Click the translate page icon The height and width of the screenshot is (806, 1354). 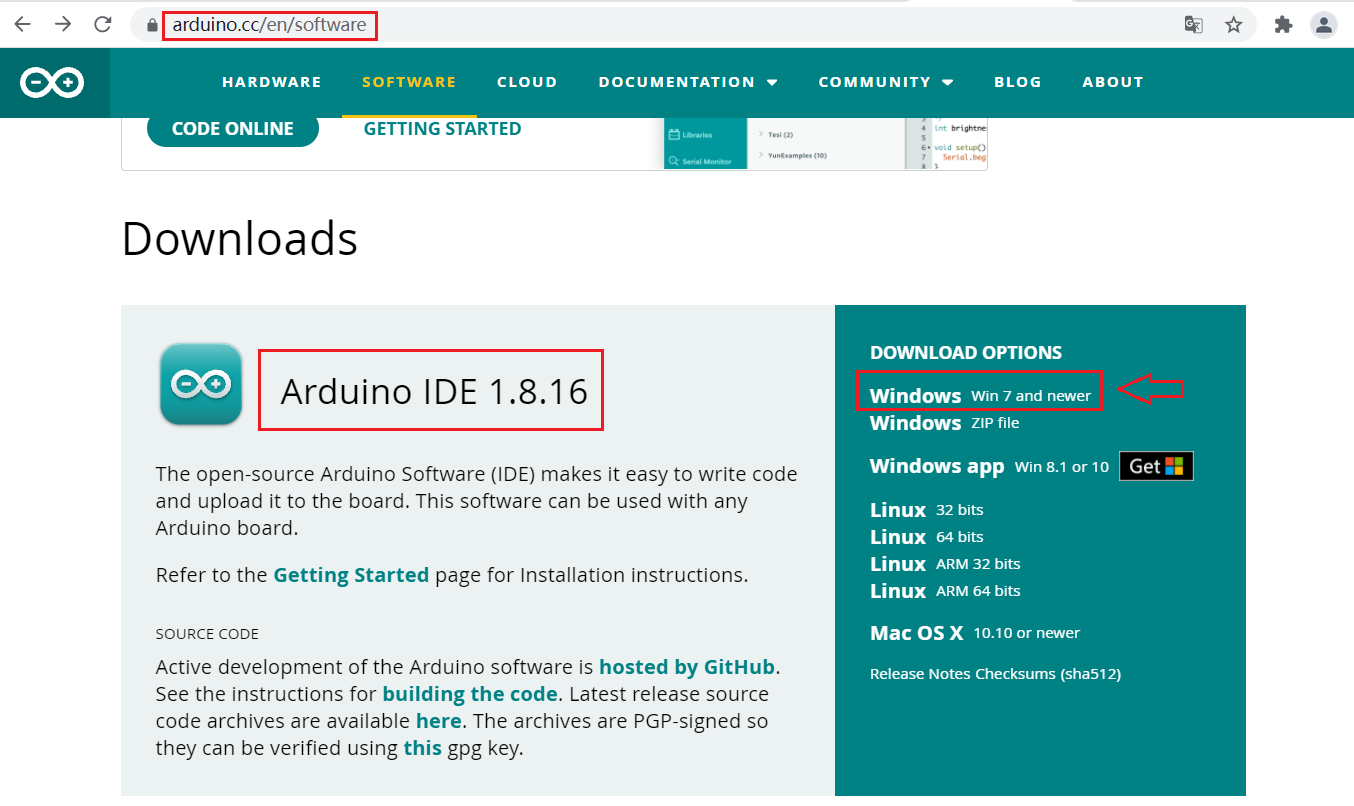1193,24
